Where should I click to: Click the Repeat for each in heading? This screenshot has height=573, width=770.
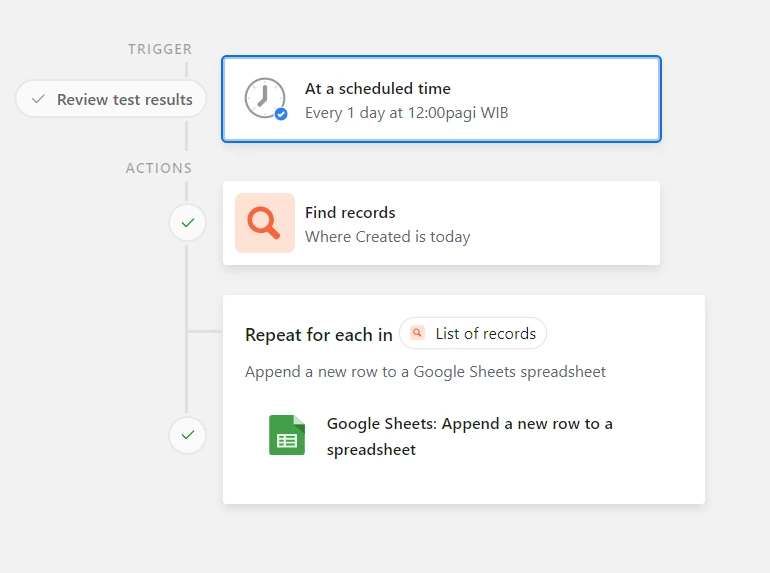click(x=319, y=334)
